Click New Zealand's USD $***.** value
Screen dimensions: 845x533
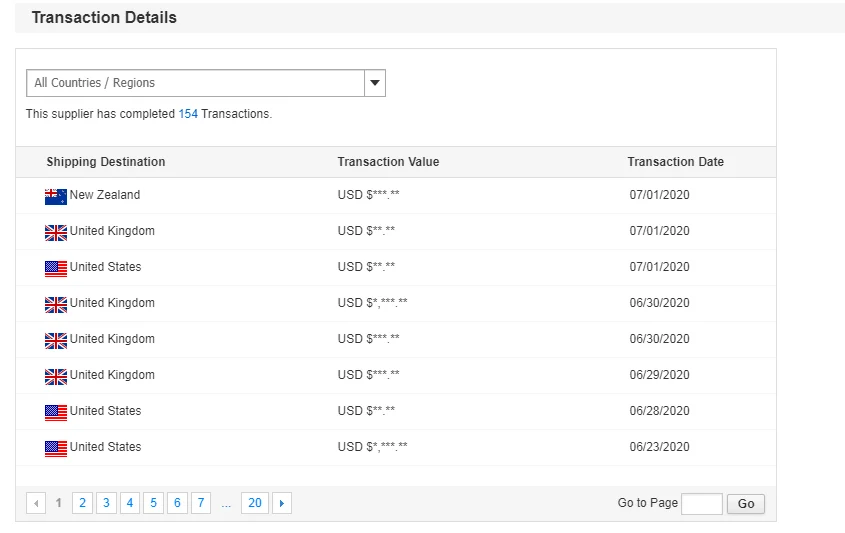[369, 195]
